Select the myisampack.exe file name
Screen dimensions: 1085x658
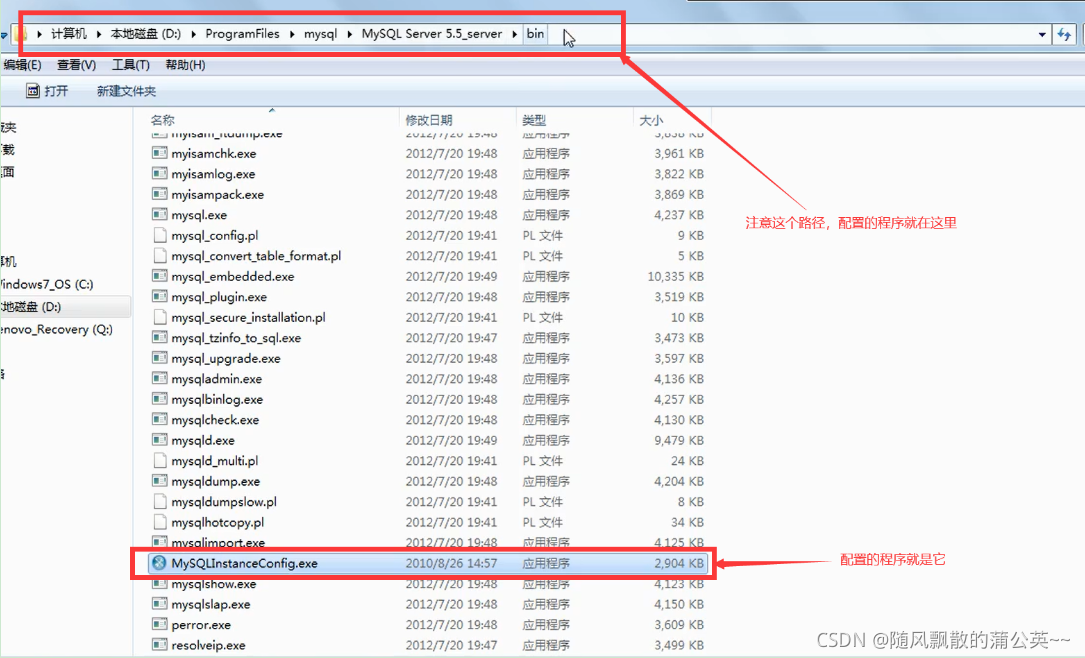pos(218,194)
